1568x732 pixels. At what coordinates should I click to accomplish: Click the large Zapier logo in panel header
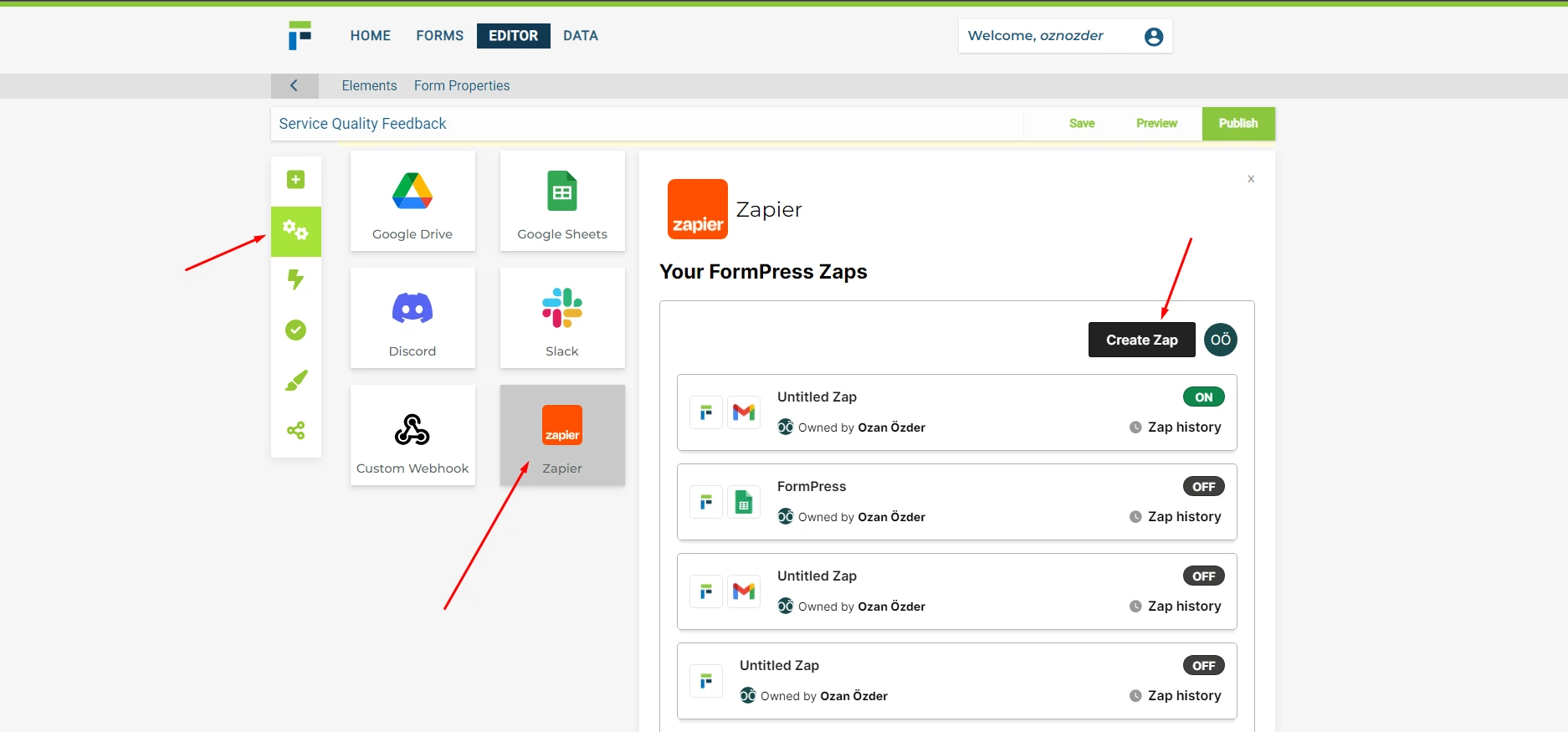[698, 209]
